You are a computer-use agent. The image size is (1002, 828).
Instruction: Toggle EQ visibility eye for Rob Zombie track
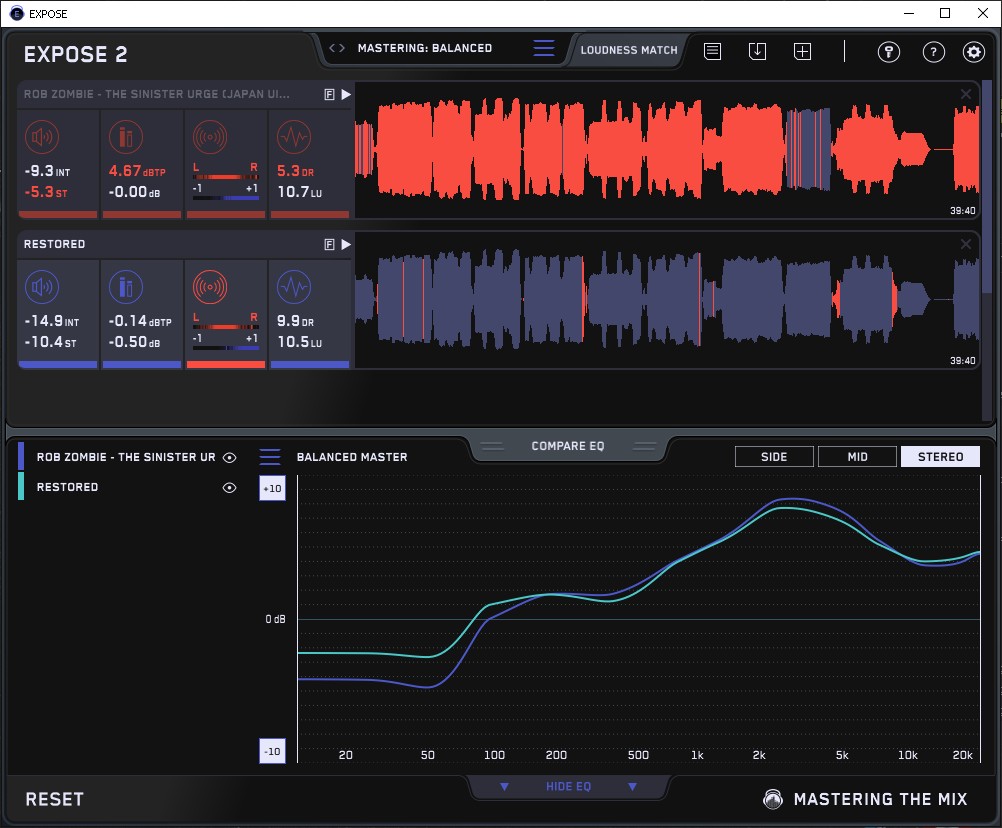click(x=230, y=457)
